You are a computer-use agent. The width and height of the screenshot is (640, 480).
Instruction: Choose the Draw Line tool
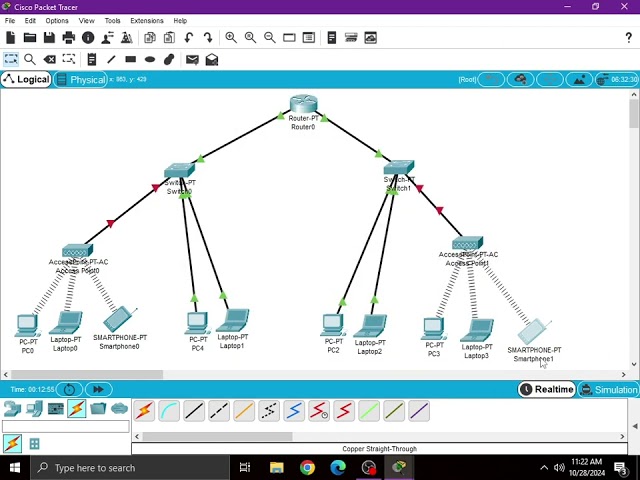tap(111, 60)
